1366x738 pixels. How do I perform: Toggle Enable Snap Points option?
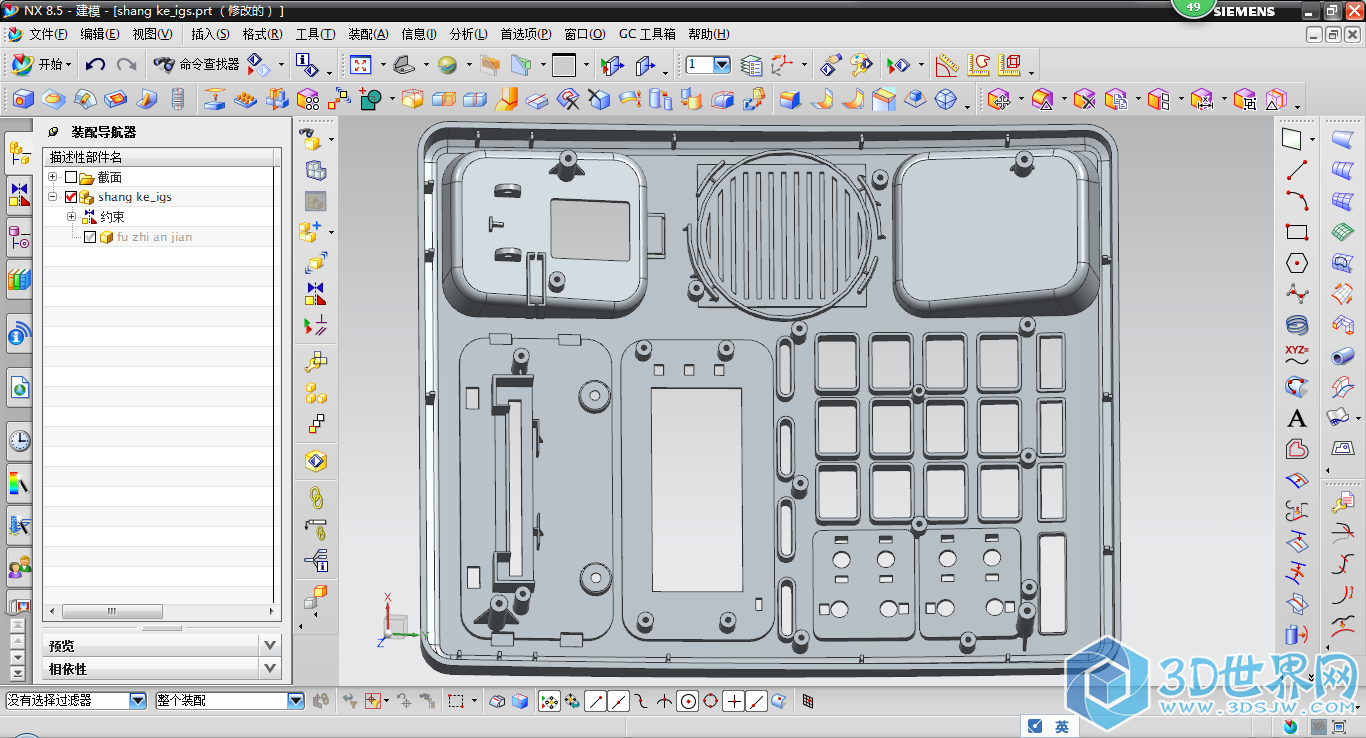pos(549,701)
